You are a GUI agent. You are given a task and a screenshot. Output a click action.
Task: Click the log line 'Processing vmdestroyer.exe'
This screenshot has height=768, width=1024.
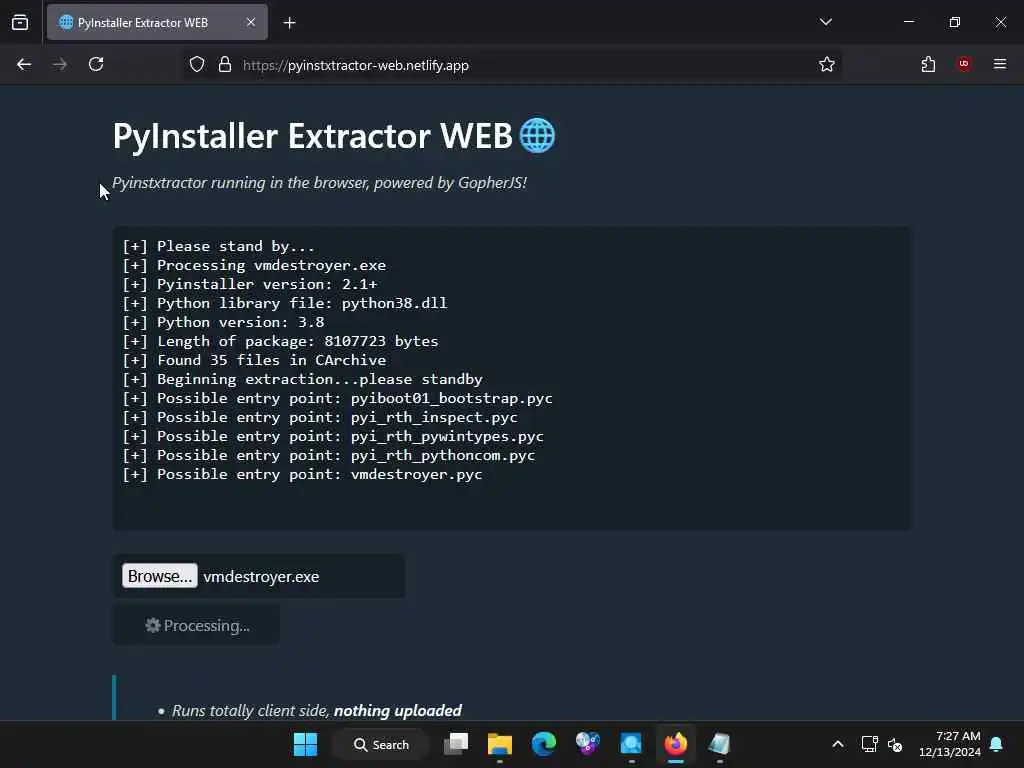coord(254,265)
